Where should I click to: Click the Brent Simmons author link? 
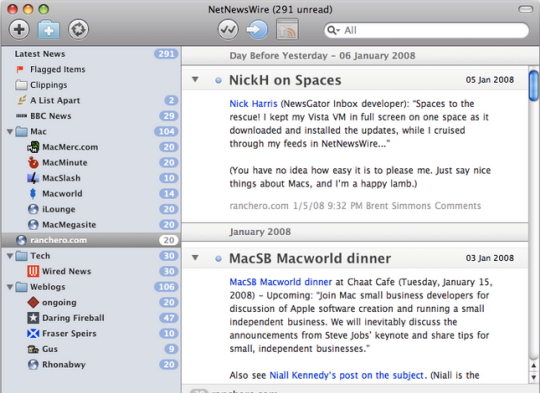[x=398, y=206]
